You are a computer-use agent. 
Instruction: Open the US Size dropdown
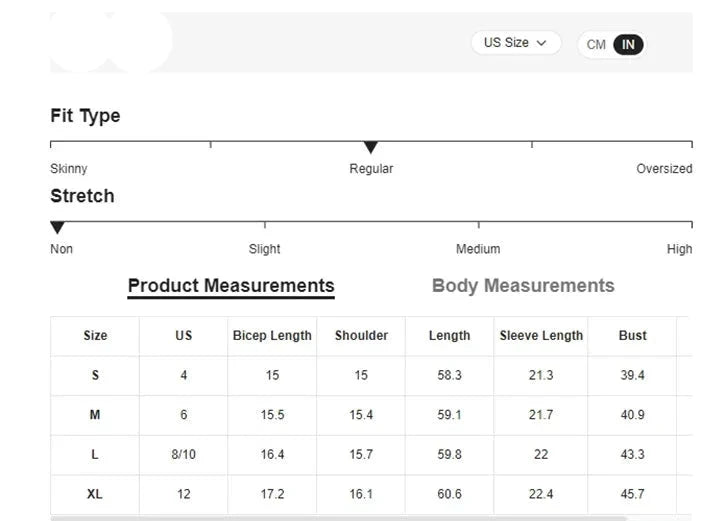click(x=515, y=43)
